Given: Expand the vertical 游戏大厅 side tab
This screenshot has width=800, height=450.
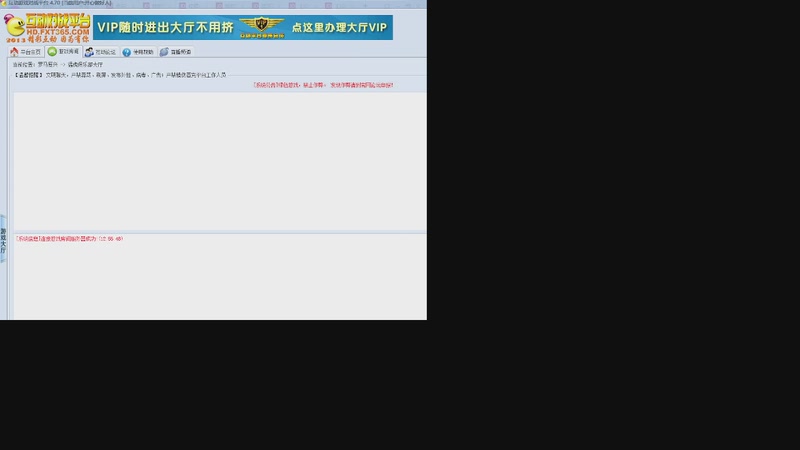Looking at the screenshot, I should (3, 239).
